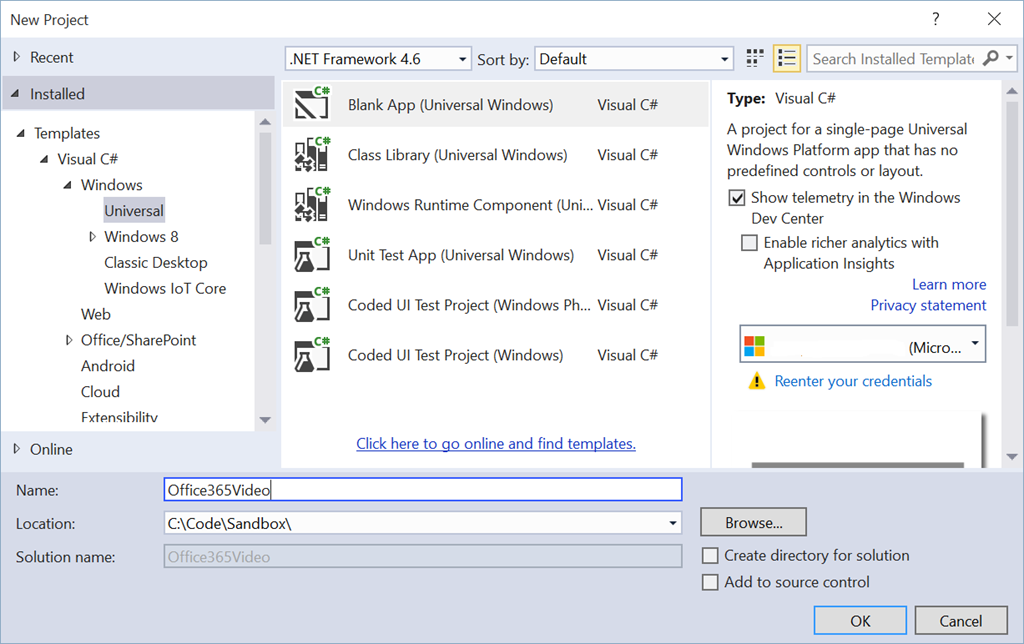Uncheck Show telemetry in Windows Dev Center
This screenshot has width=1024, height=644.
(737, 198)
